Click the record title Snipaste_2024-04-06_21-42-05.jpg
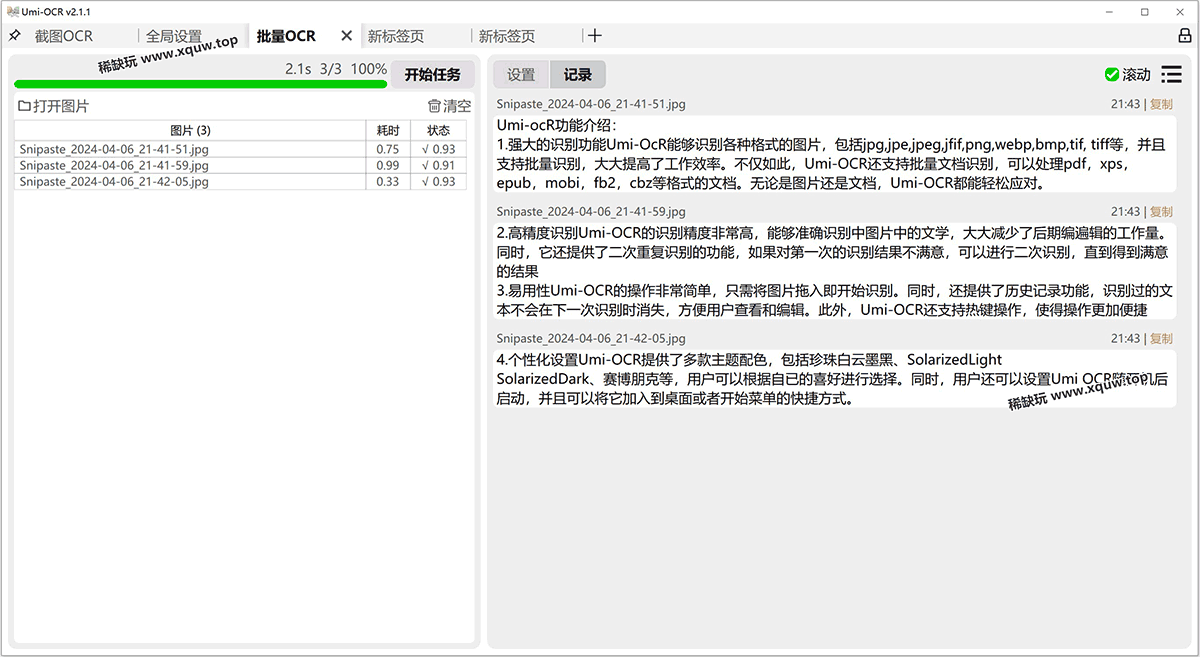The image size is (1200, 657). point(591,339)
